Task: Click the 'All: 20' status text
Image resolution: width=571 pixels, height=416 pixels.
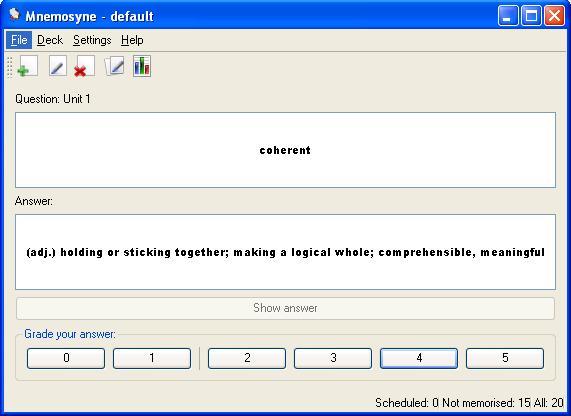Action: [x=548, y=403]
